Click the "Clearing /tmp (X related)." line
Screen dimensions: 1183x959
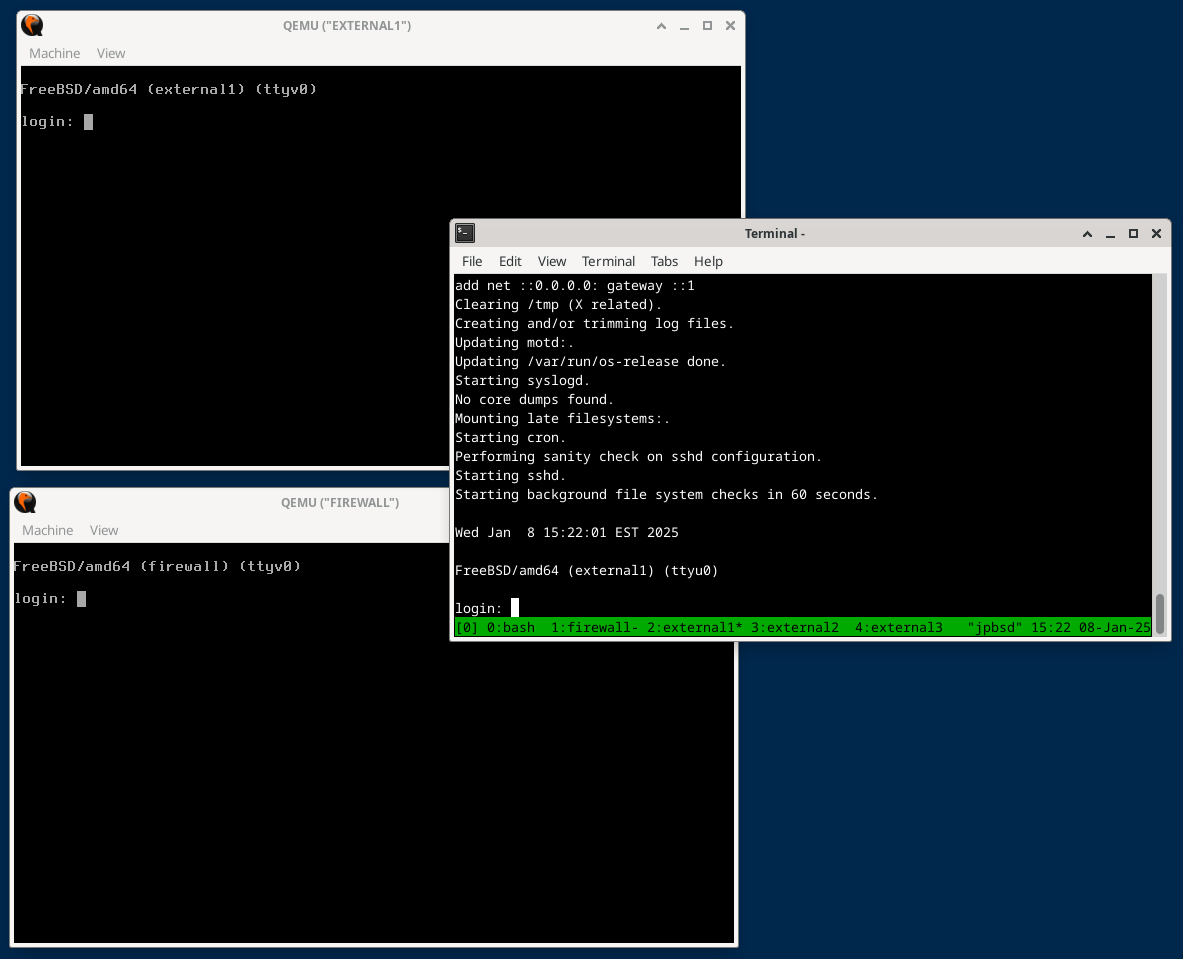pyautogui.click(x=558, y=304)
